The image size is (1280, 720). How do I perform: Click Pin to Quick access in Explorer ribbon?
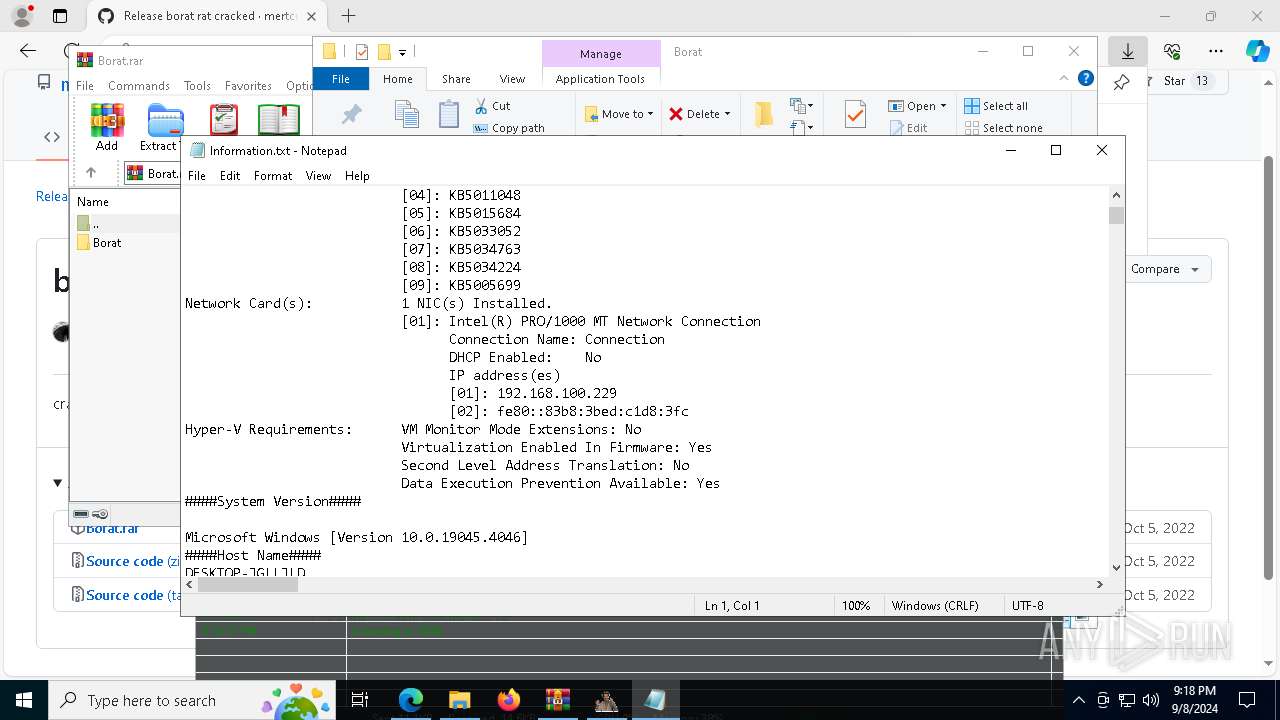tap(351, 115)
